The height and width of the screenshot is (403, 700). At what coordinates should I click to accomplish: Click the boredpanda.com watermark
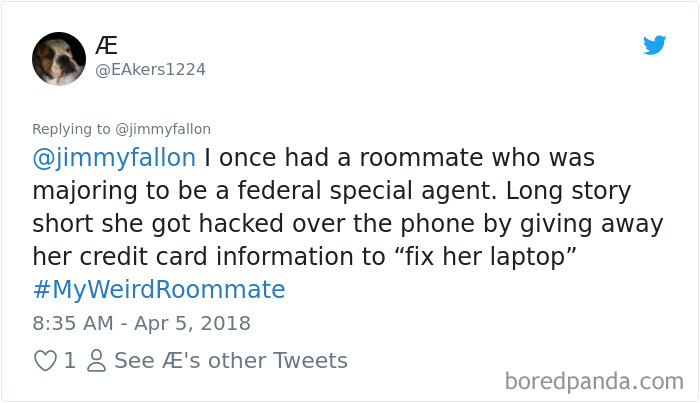(x=594, y=380)
